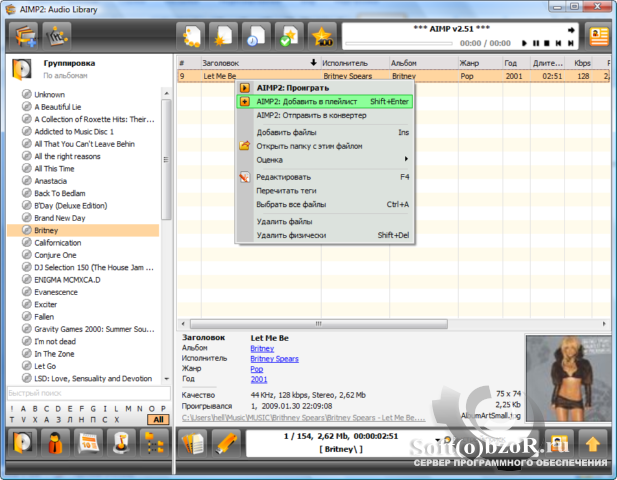Click the new files sparkle icon
This screenshot has width=617, height=480.
(x=223, y=36)
